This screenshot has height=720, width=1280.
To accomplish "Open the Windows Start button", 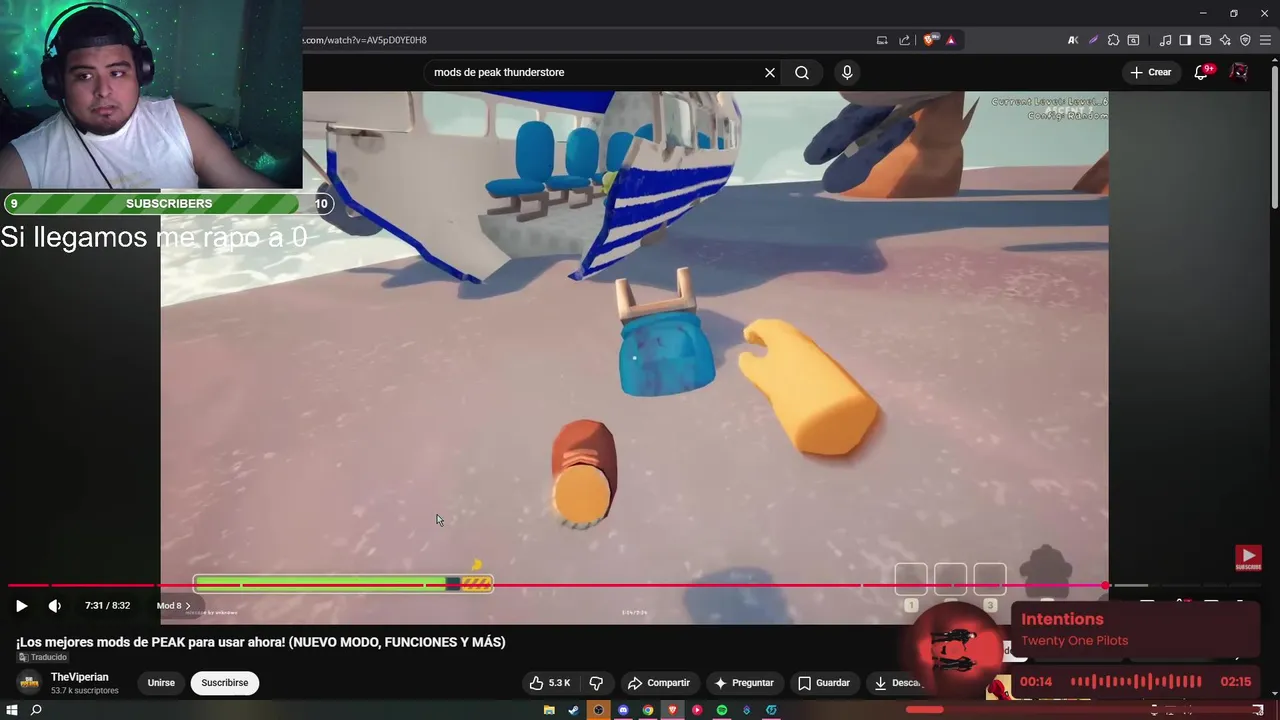I will coord(12,710).
